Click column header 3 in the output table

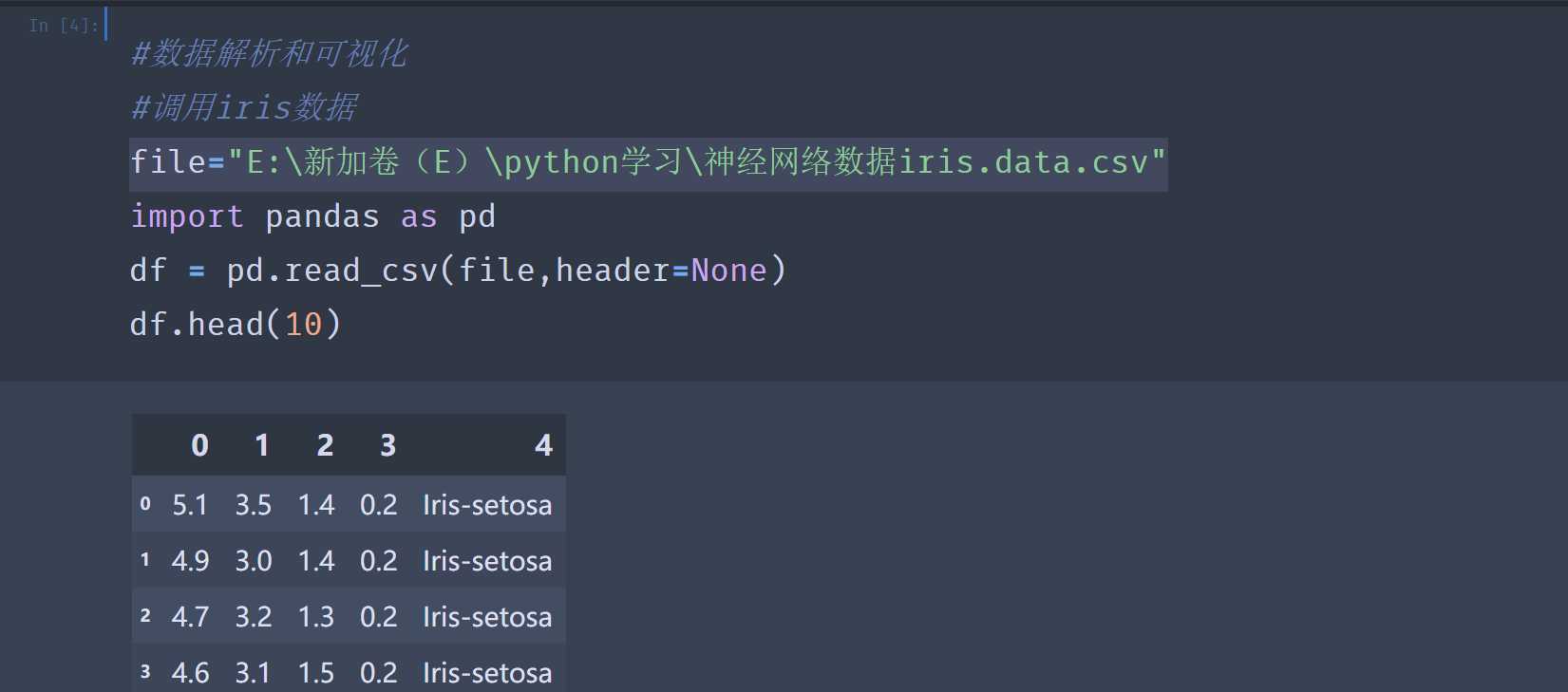(387, 445)
